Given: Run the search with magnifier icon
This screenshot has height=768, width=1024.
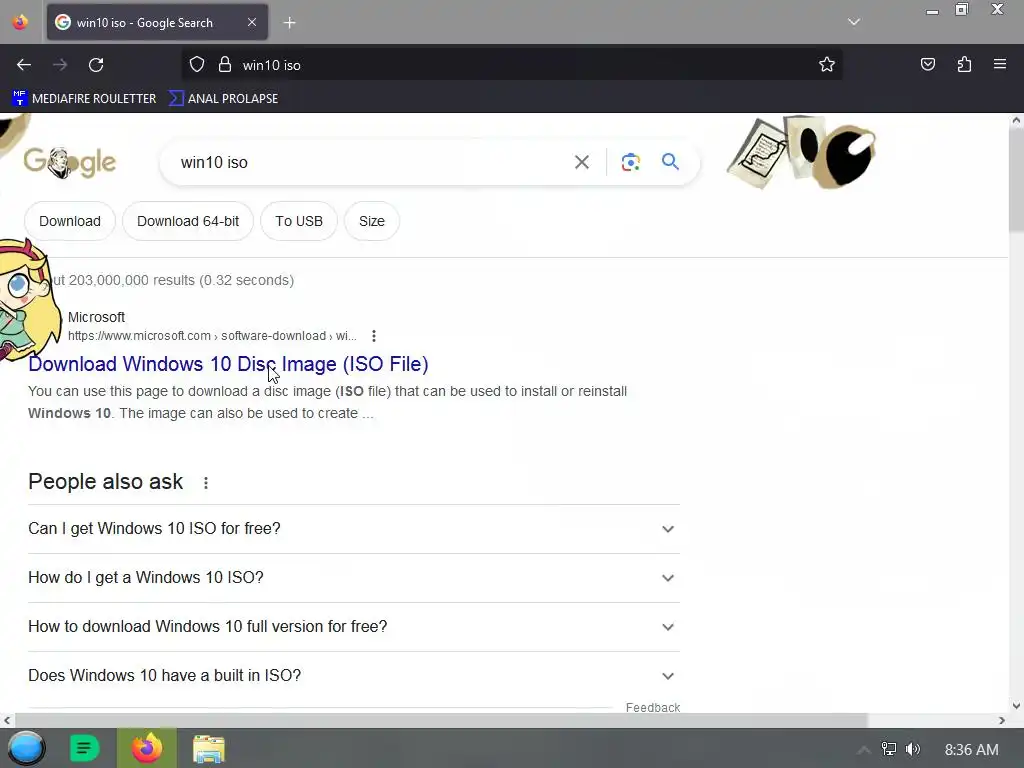Looking at the screenshot, I should 670,161.
